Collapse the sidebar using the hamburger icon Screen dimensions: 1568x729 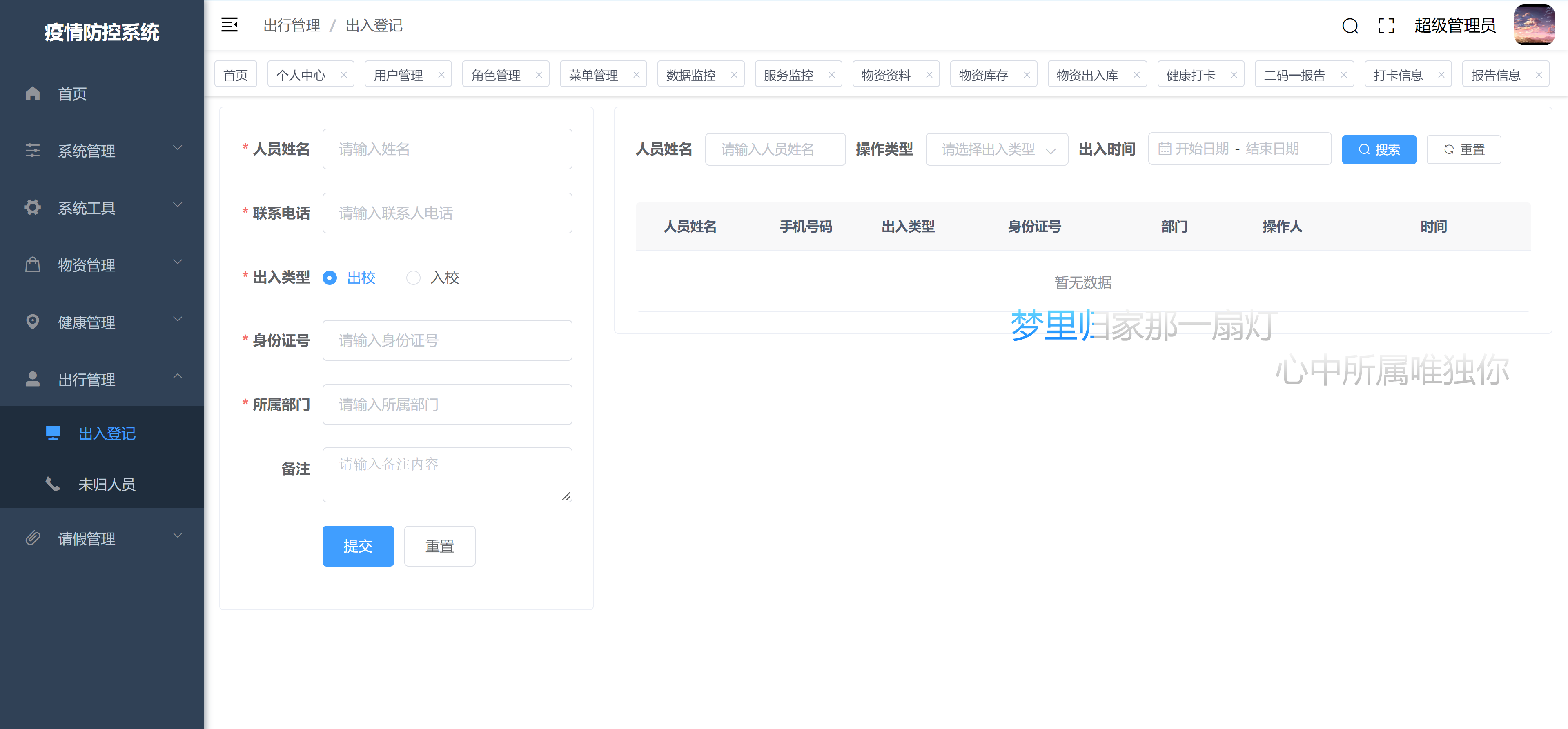229,25
